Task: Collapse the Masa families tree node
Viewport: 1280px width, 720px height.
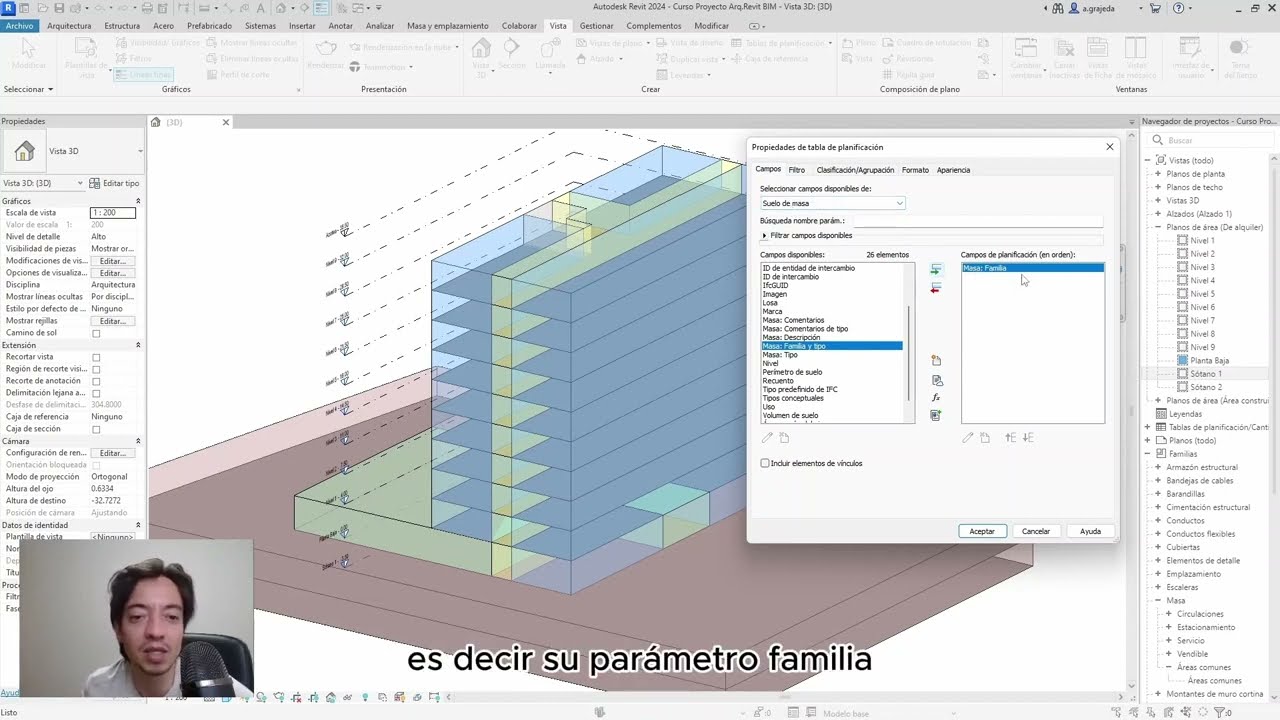Action: pyautogui.click(x=1158, y=601)
